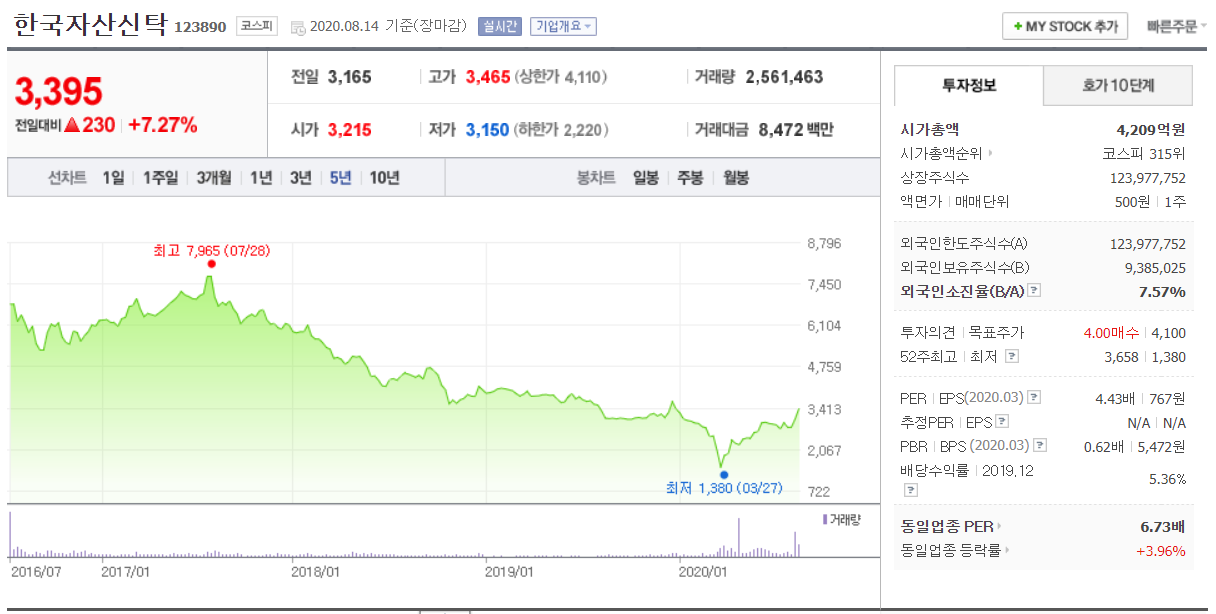Click the current price 3,395
The height and width of the screenshot is (614, 1216).
click(x=59, y=91)
